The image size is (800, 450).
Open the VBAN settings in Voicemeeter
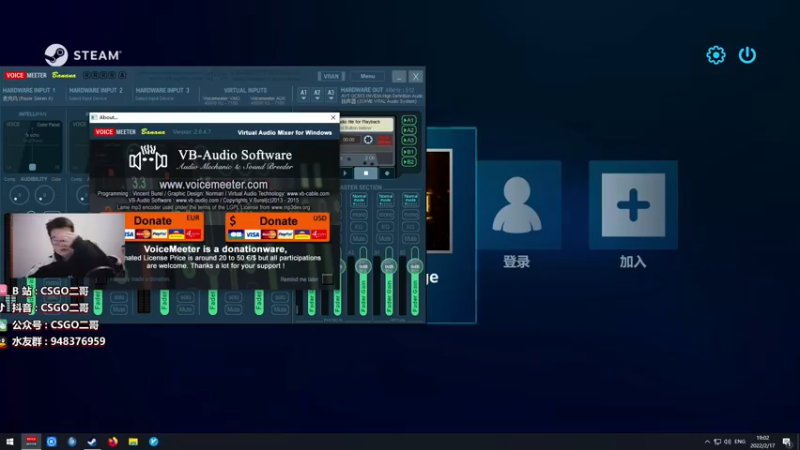tap(331, 76)
